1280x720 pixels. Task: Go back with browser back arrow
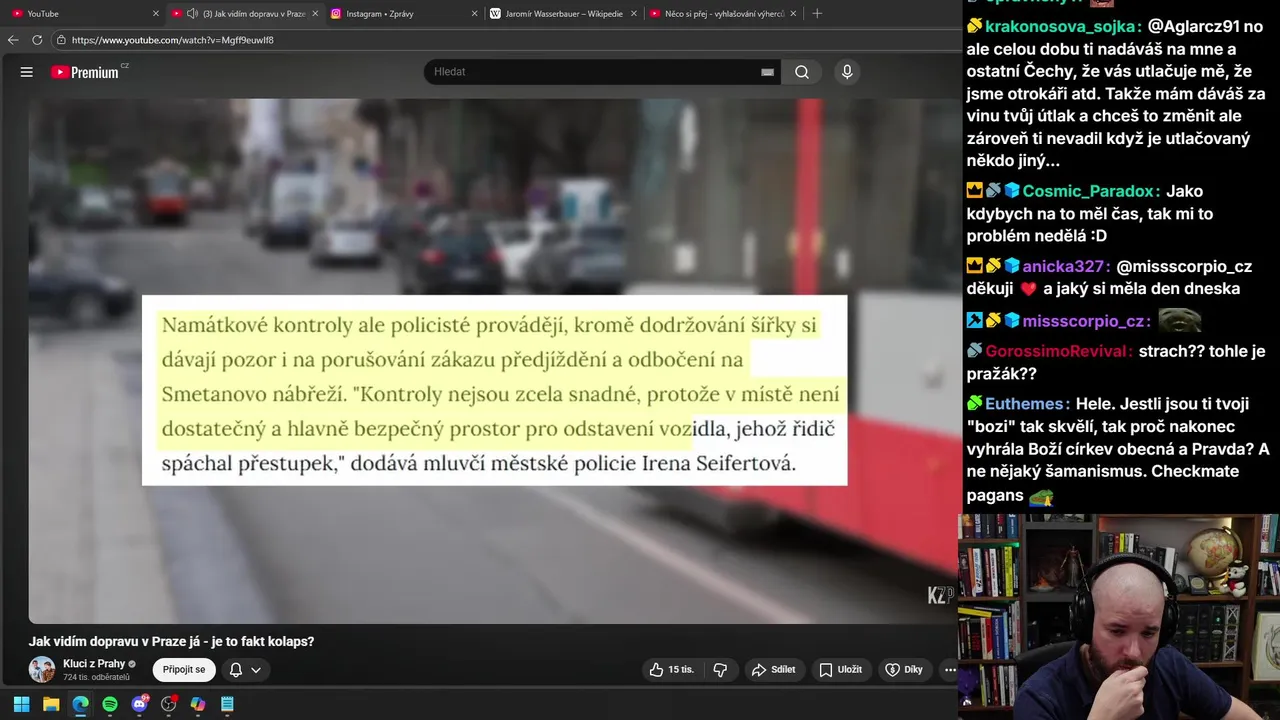(x=13, y=40)
